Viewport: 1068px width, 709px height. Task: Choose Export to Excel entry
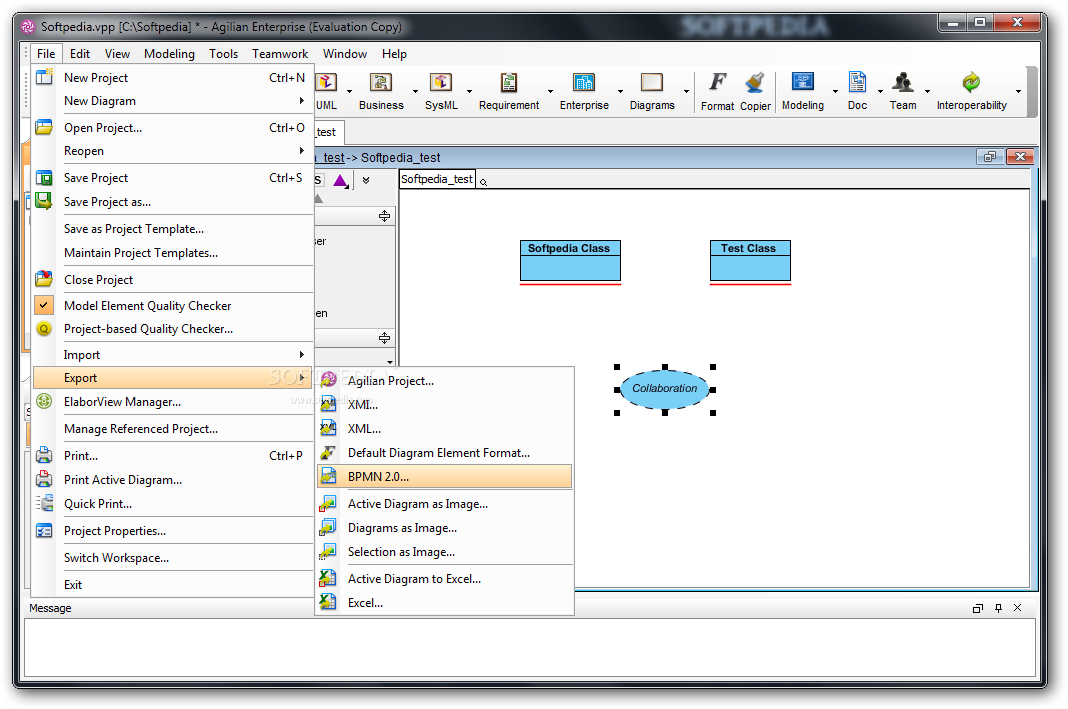pyautogui.click(x=445, y=603)
